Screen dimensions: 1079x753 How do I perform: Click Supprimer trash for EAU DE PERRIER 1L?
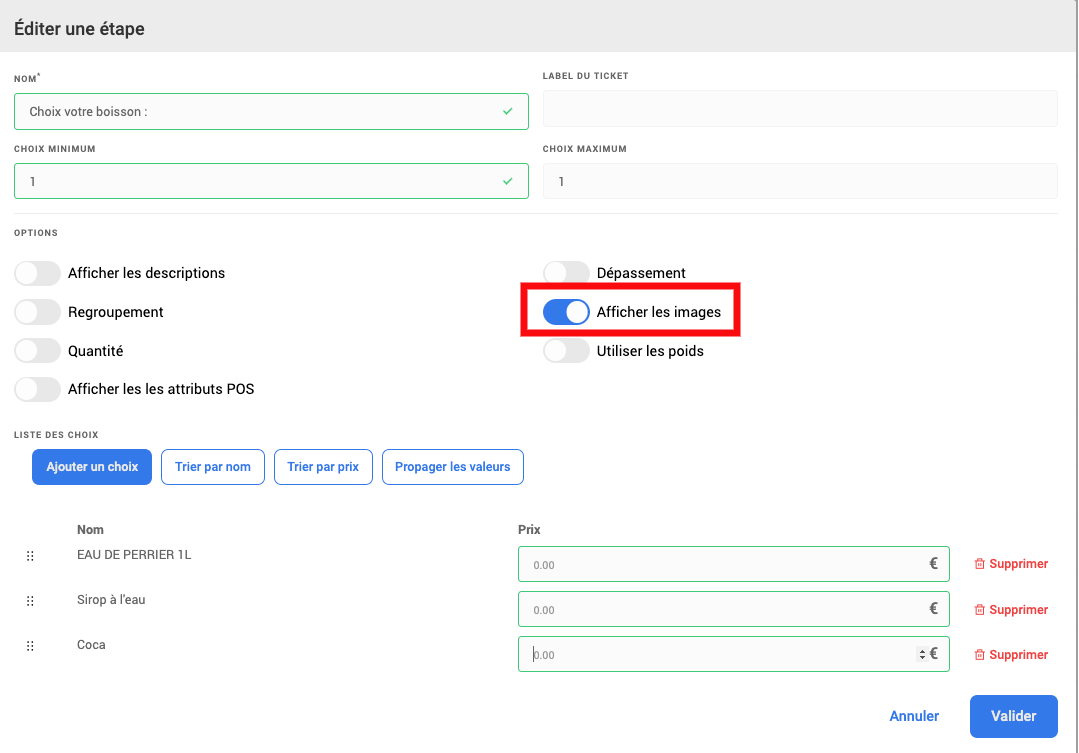[1011, 564]
